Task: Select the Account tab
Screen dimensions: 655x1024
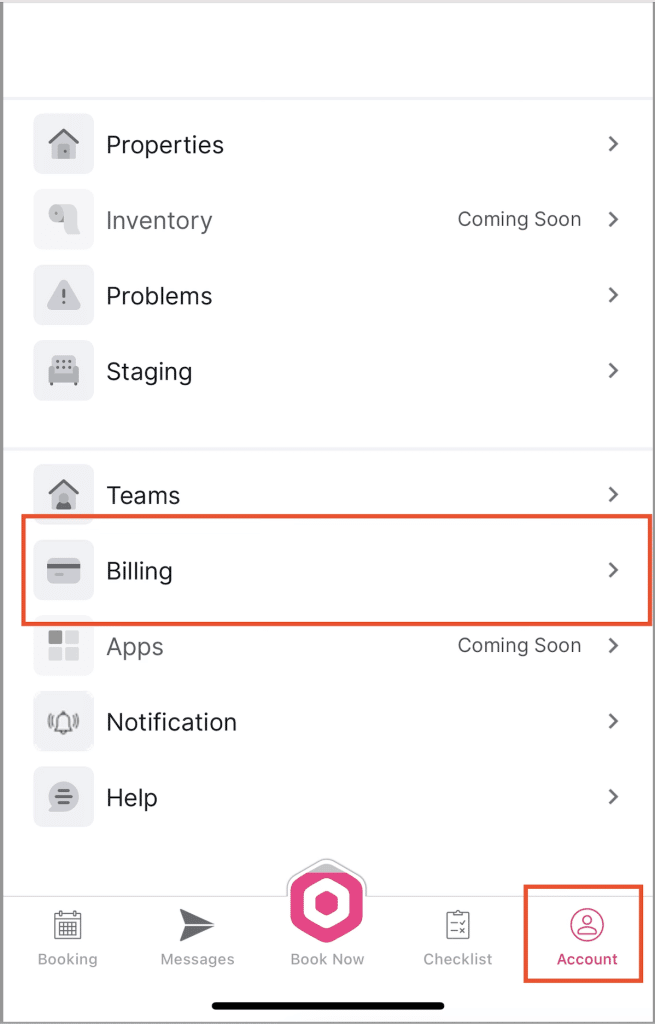Action: point(587,937)
